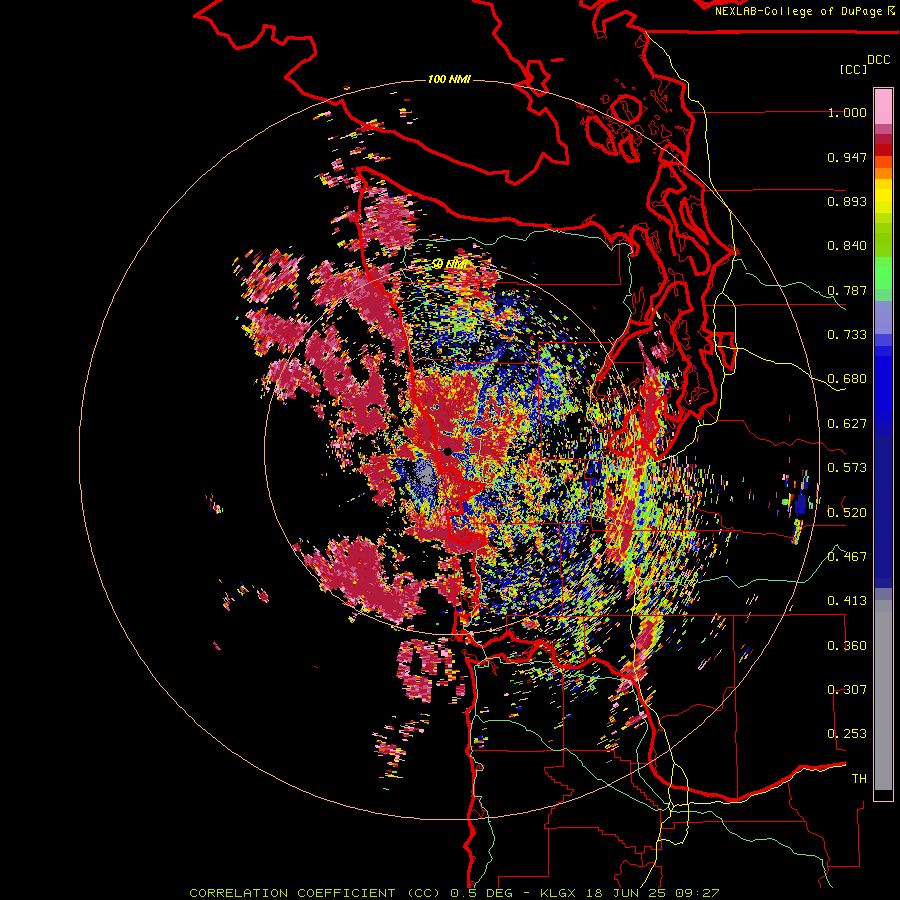Pick the olive-green color bar segment near 0.840

click(x=883, y=240)
